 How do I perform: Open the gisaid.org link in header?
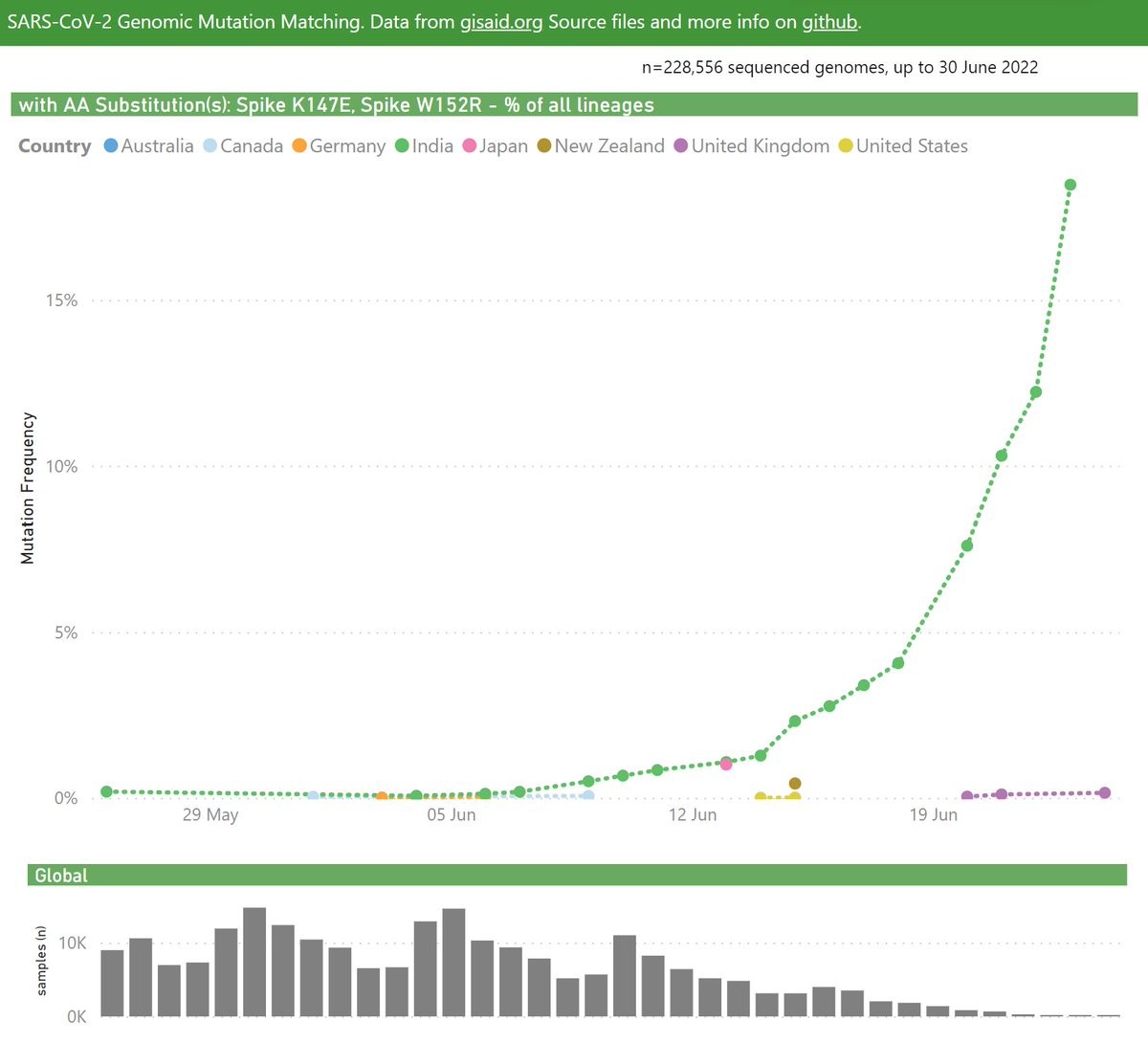[500, 22]
